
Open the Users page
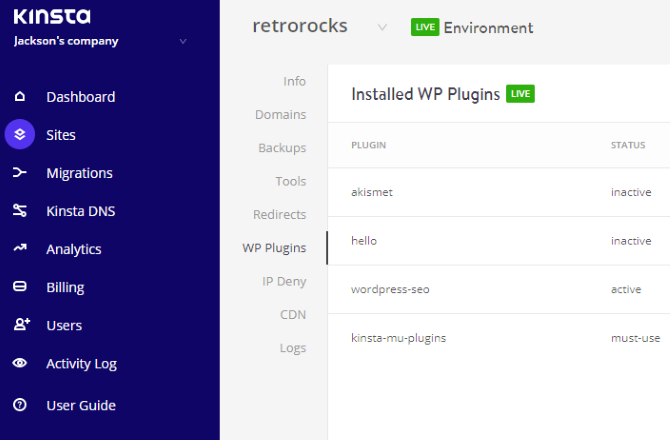click(64, 326)
